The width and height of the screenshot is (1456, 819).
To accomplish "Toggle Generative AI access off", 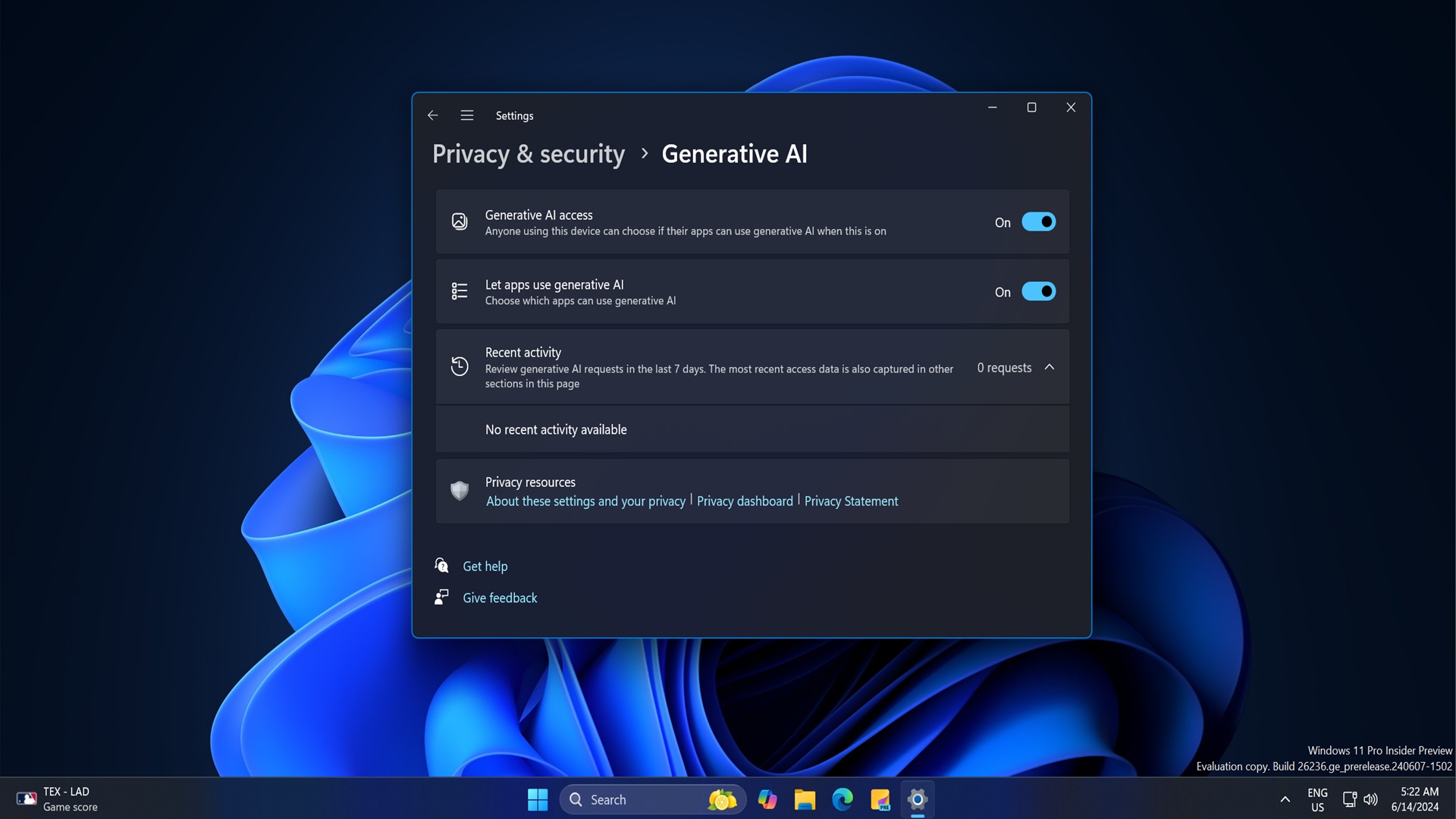I will click(x=1038, y=221).
